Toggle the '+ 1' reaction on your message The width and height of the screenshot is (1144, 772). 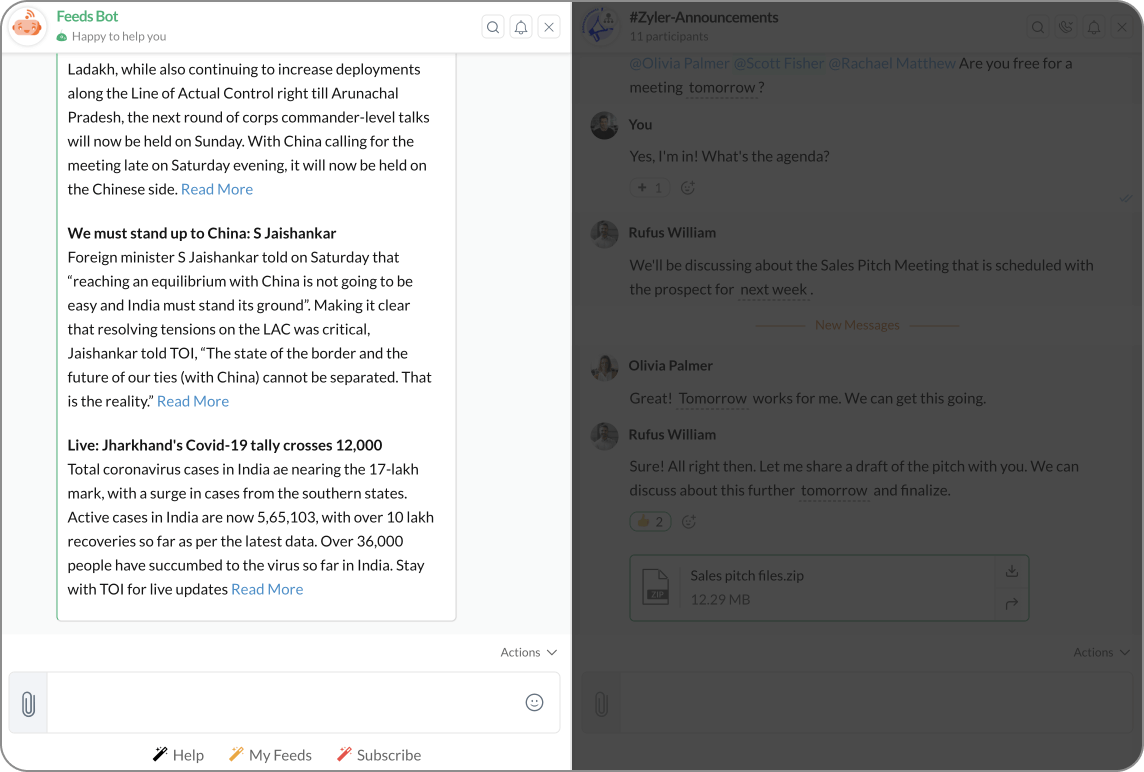(x=649, y=188)
